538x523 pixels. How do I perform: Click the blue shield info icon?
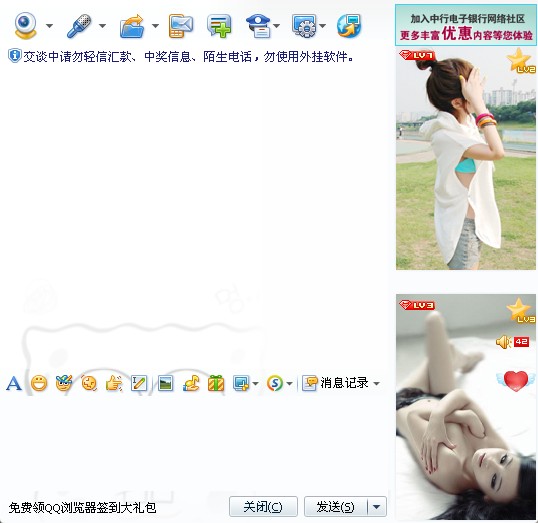[15, 56]
